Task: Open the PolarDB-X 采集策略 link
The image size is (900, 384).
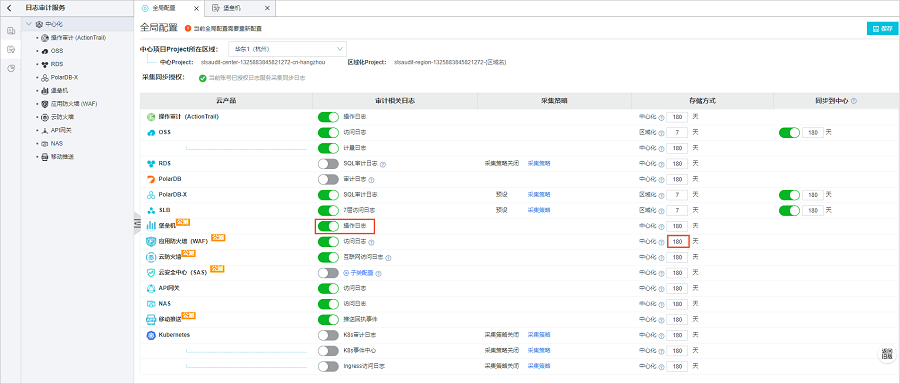Action: (539, 195)
